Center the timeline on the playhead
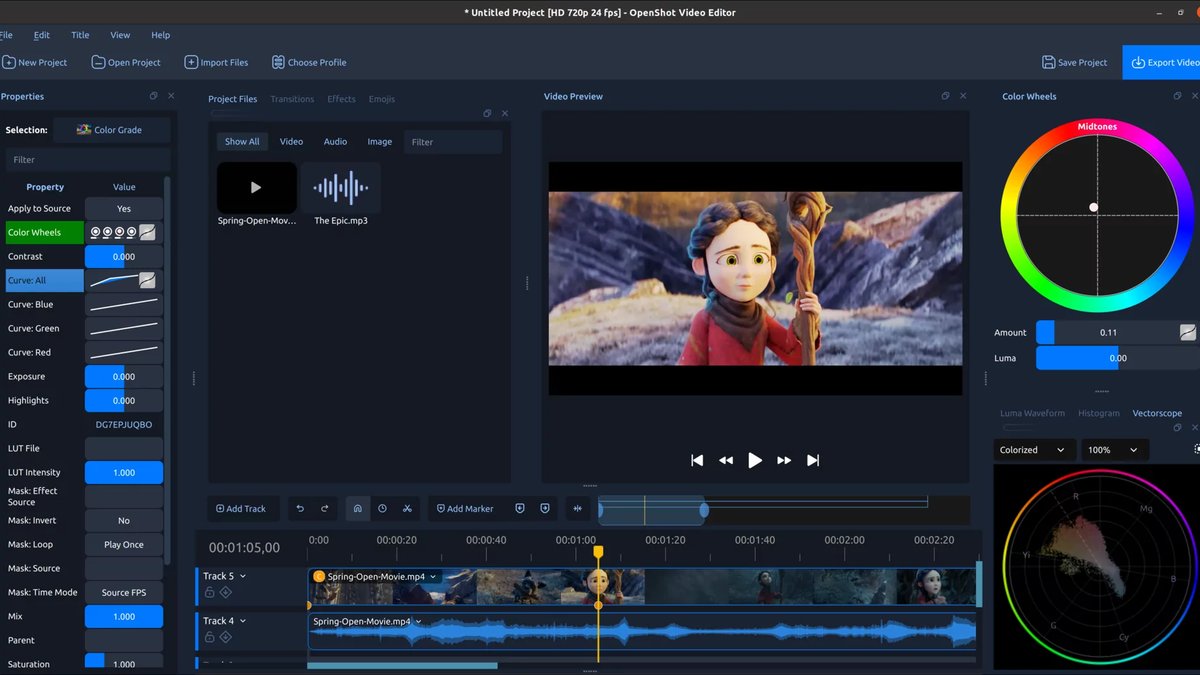1200x675 pixels. tap(577, 508)
